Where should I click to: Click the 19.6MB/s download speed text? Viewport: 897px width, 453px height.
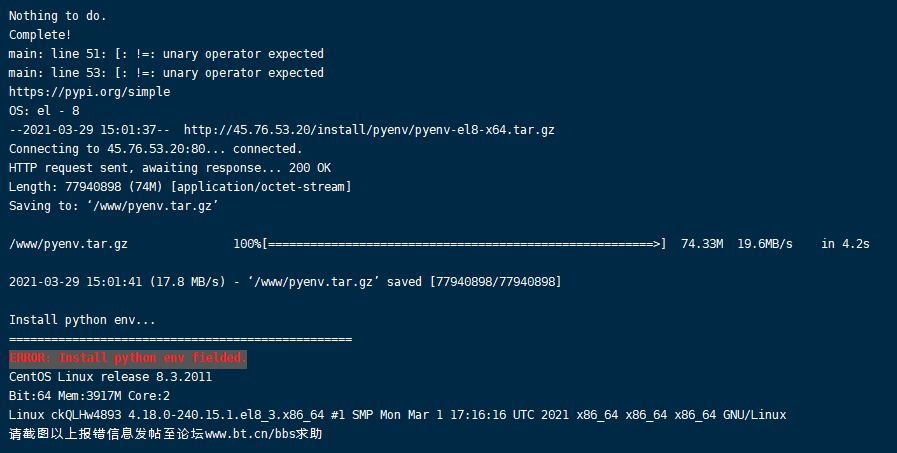(x=765, y=244)
